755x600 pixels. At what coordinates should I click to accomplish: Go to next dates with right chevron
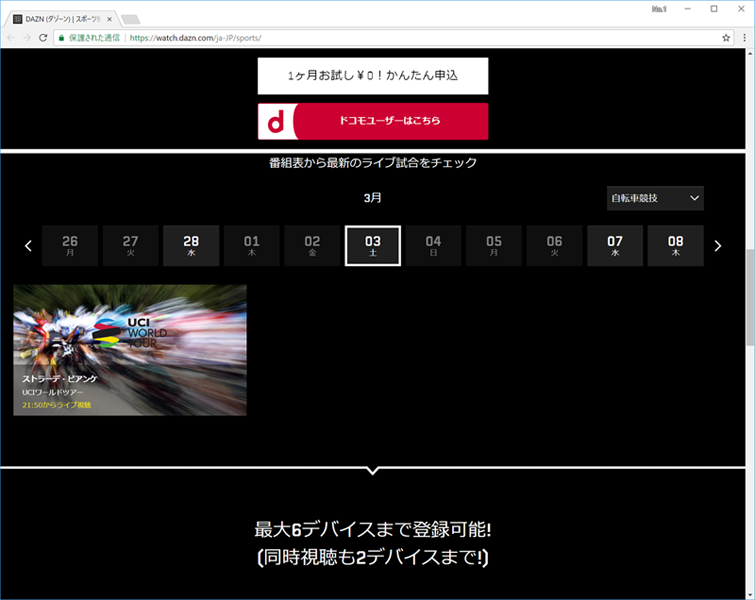tap(718, 246)
